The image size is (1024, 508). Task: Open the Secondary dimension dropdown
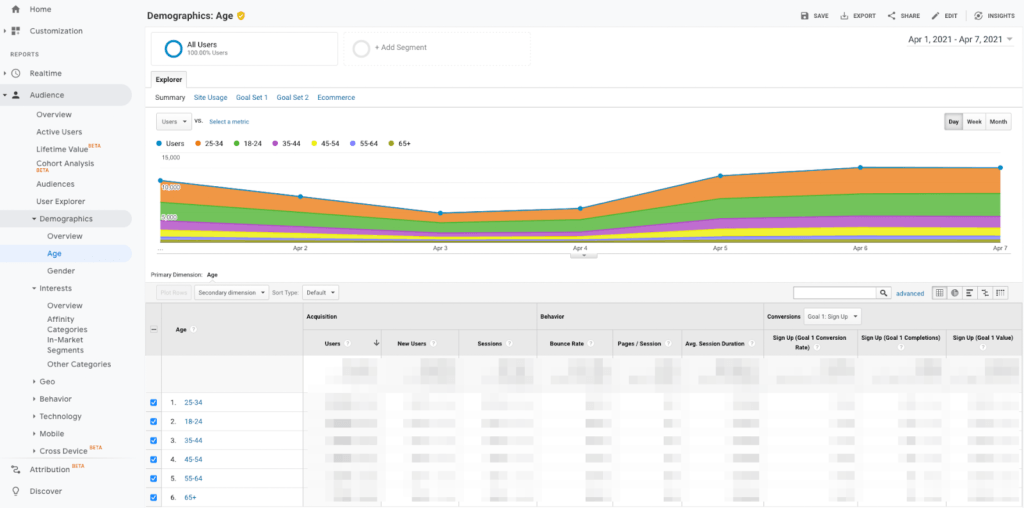click(x=232, y=293)
